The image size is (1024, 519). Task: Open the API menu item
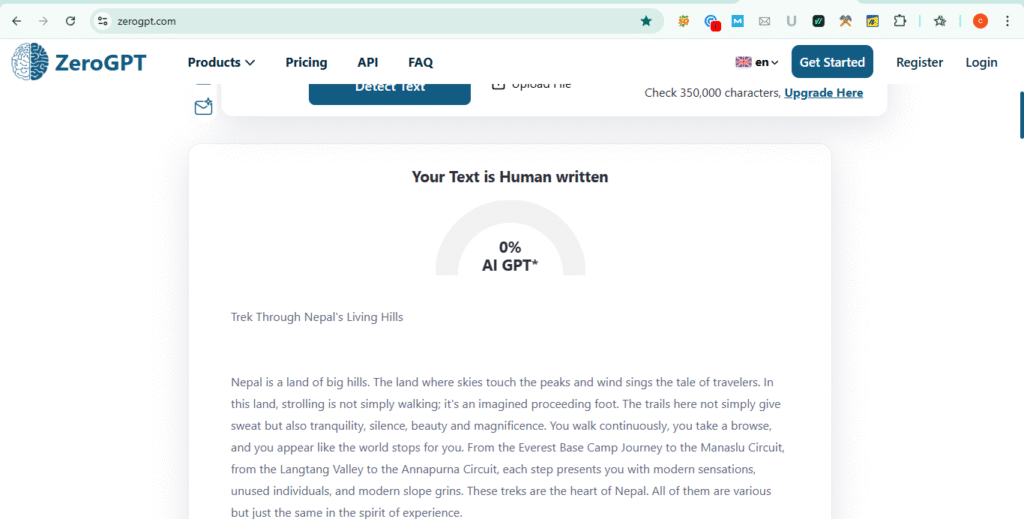pyautogui.click(x=368, y=62)
